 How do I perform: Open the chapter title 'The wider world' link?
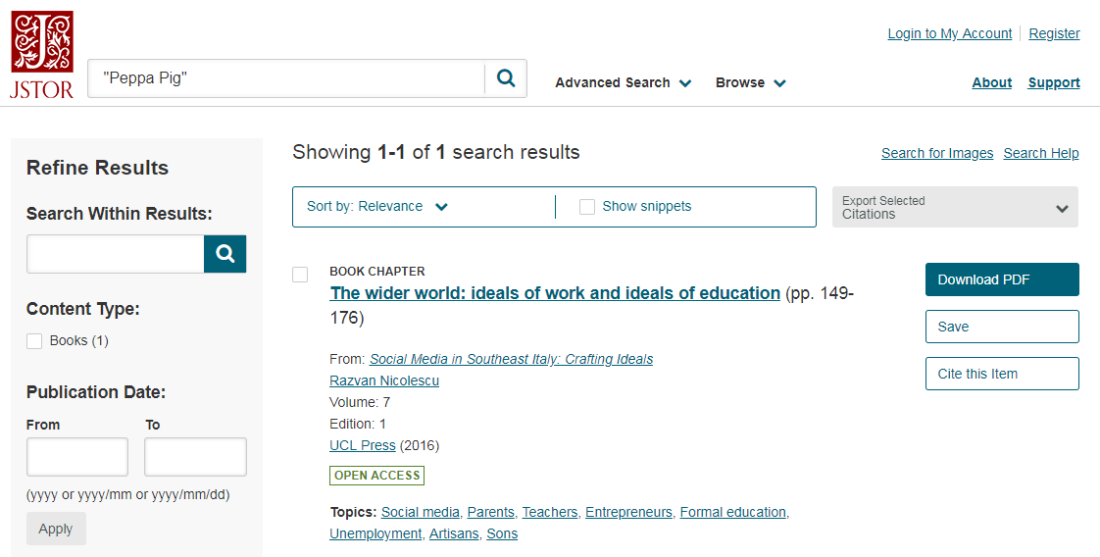coord(555,293)
